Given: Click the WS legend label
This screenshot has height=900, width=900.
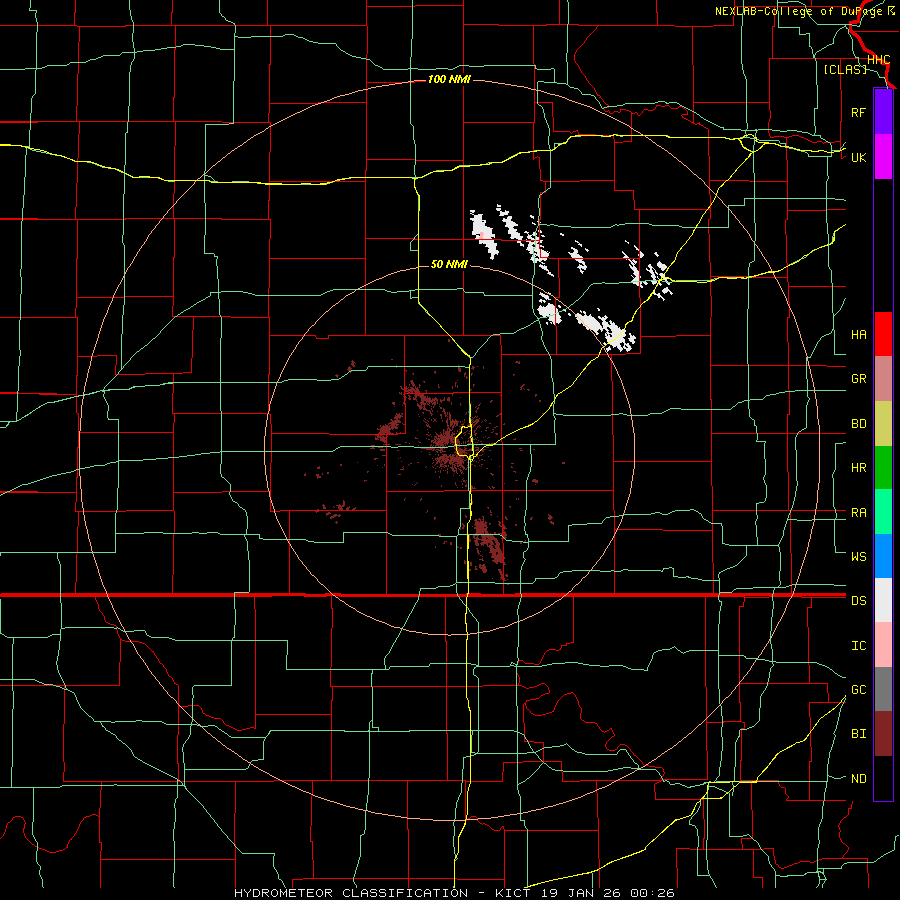Looking at the screenshot, I should pos(858,557).
